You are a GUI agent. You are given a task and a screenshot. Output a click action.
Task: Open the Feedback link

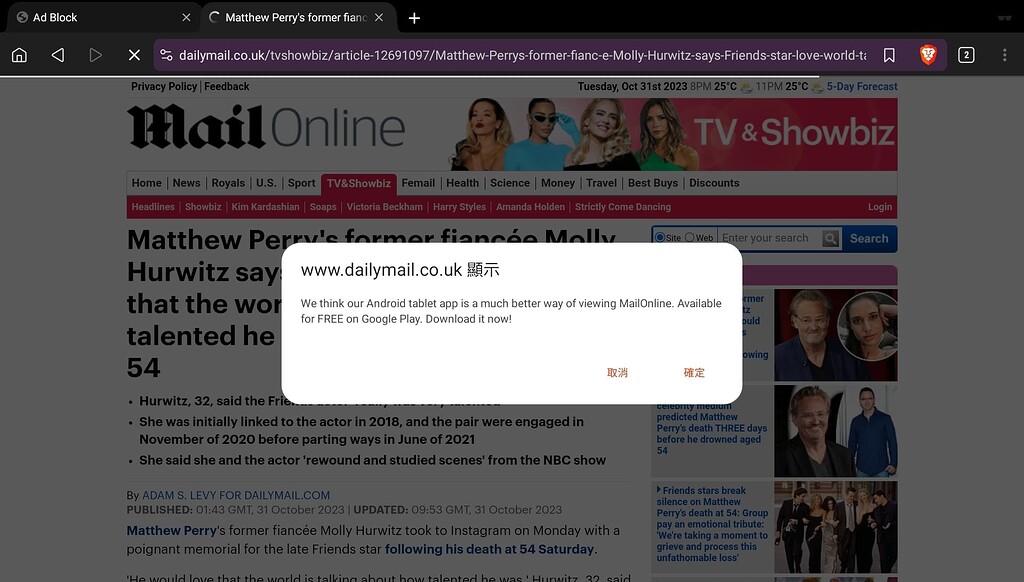227,86
